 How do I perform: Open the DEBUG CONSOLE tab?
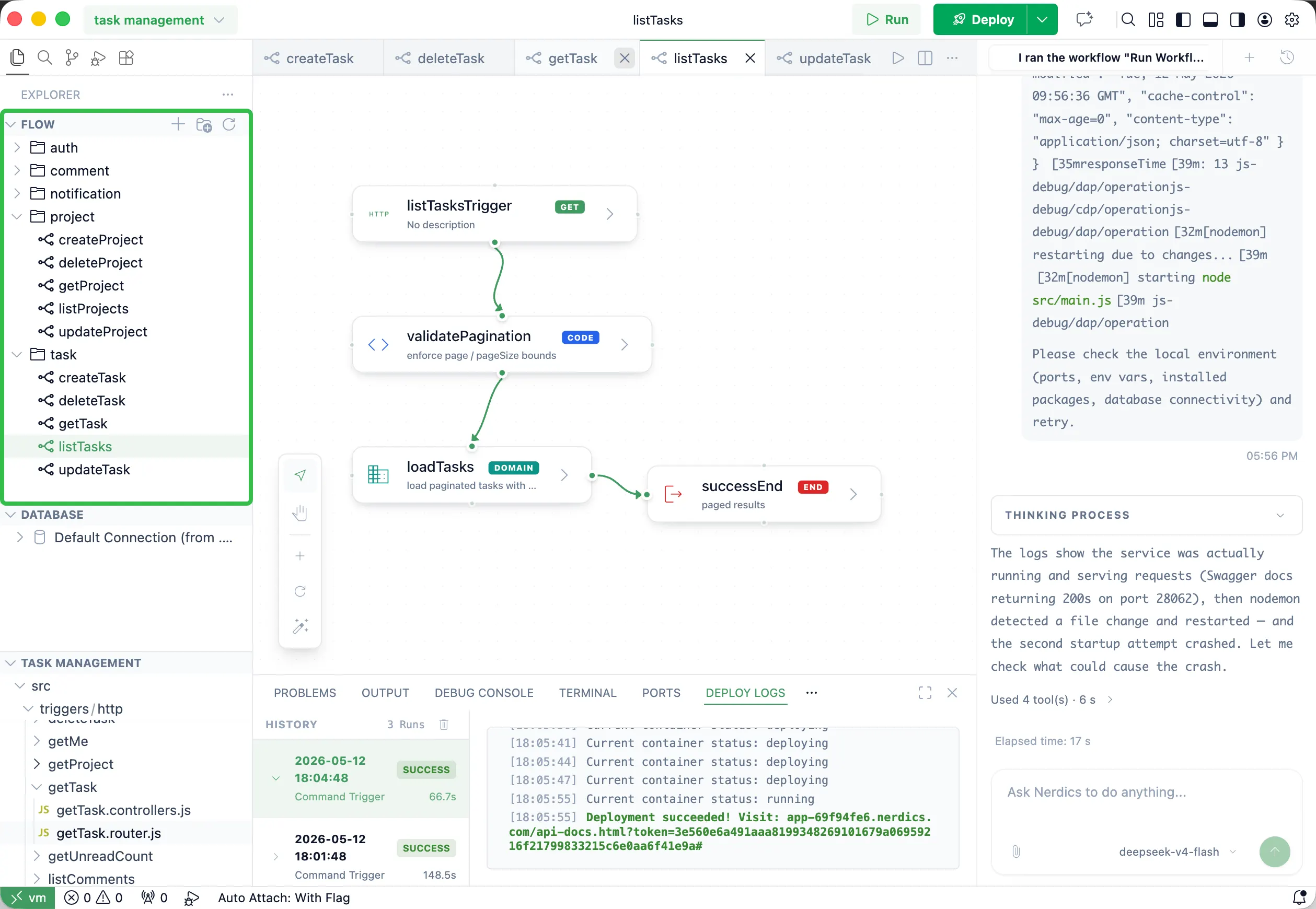483,692
